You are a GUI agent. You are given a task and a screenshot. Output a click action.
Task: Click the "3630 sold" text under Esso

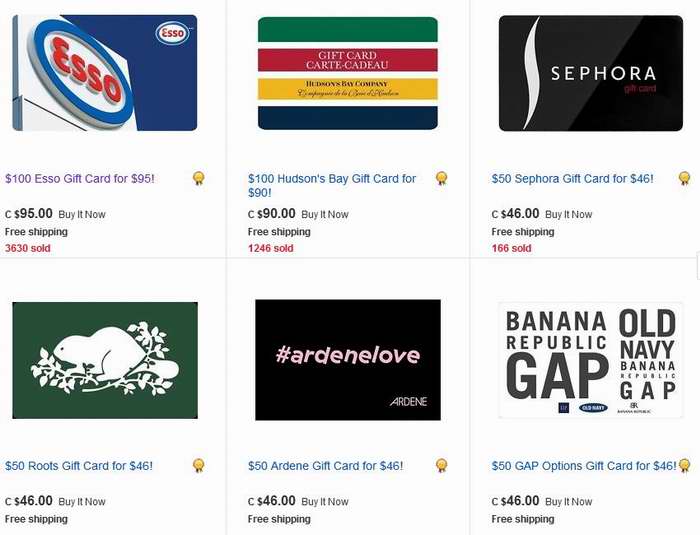28,248
